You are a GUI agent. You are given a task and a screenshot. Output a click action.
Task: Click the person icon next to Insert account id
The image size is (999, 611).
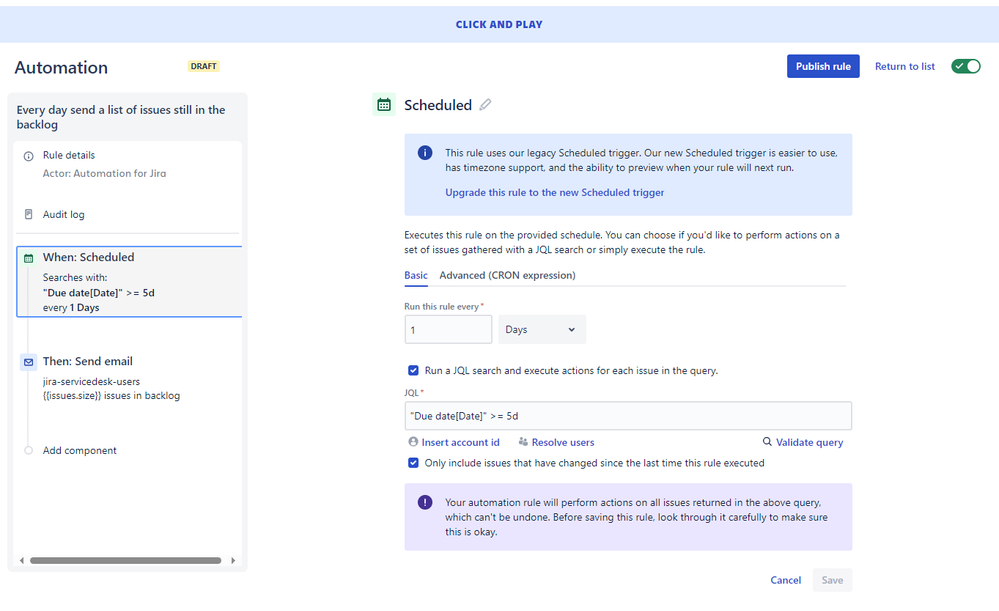click(x=413, y=442)
